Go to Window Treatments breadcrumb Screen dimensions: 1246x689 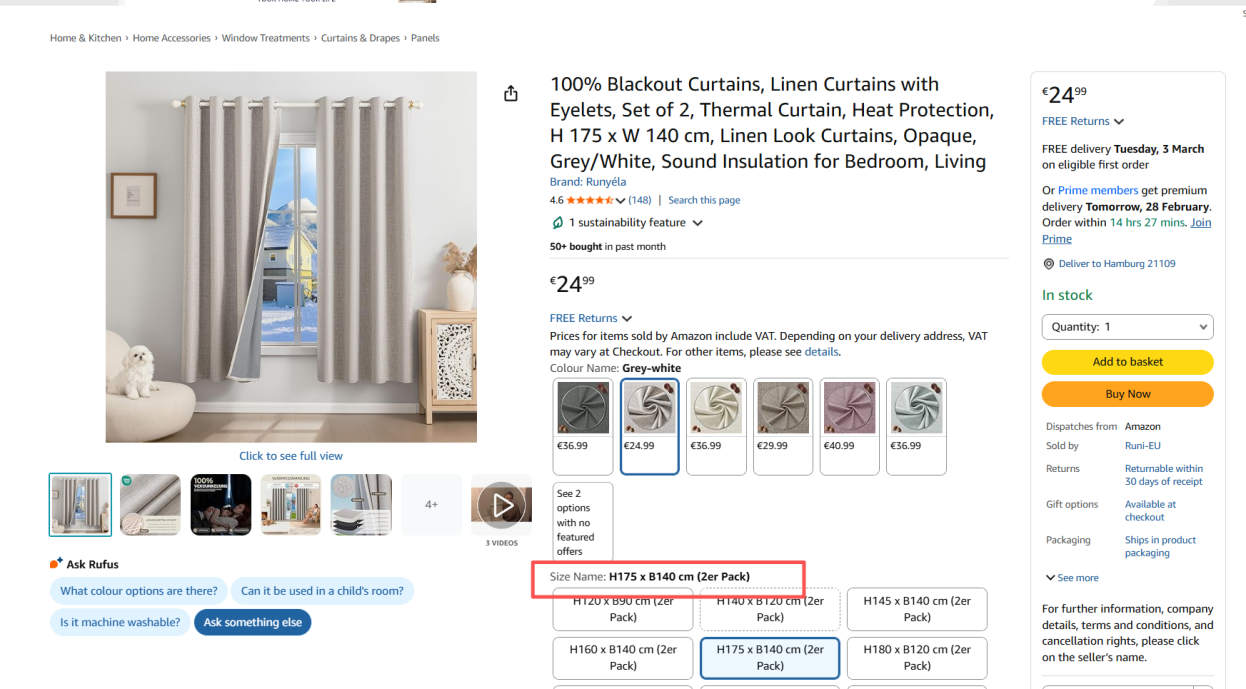pos(265,38)
